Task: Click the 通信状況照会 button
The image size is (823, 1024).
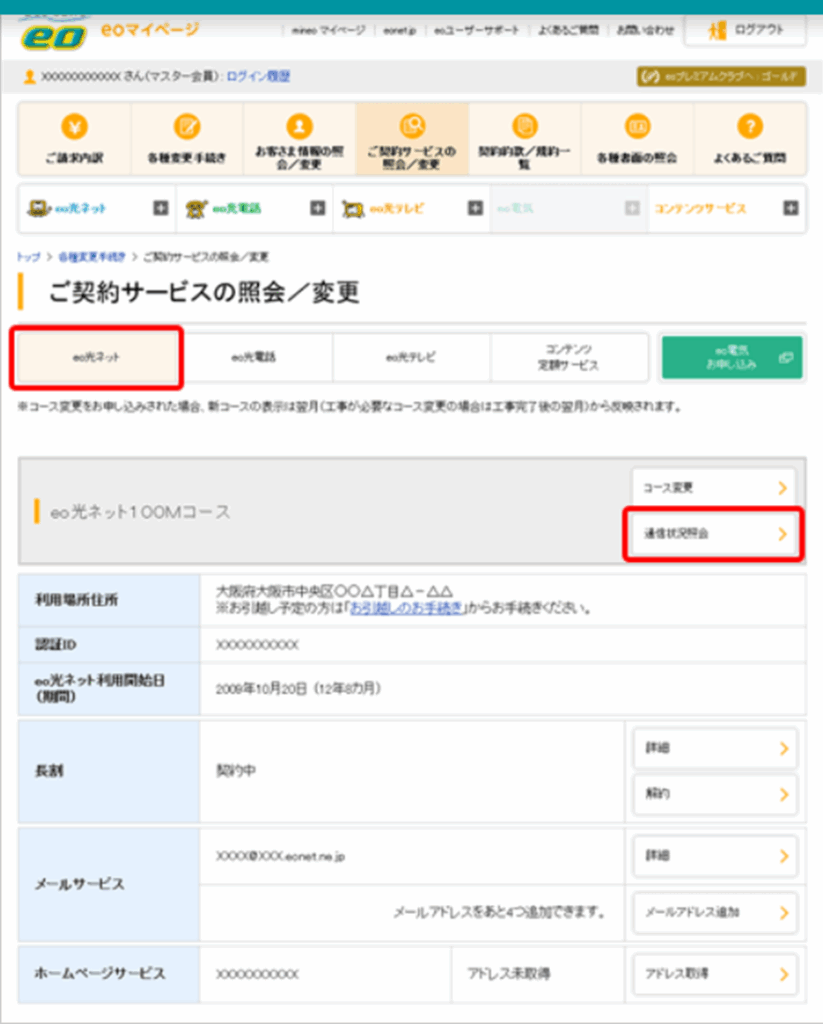Action: tap(714, 534)
